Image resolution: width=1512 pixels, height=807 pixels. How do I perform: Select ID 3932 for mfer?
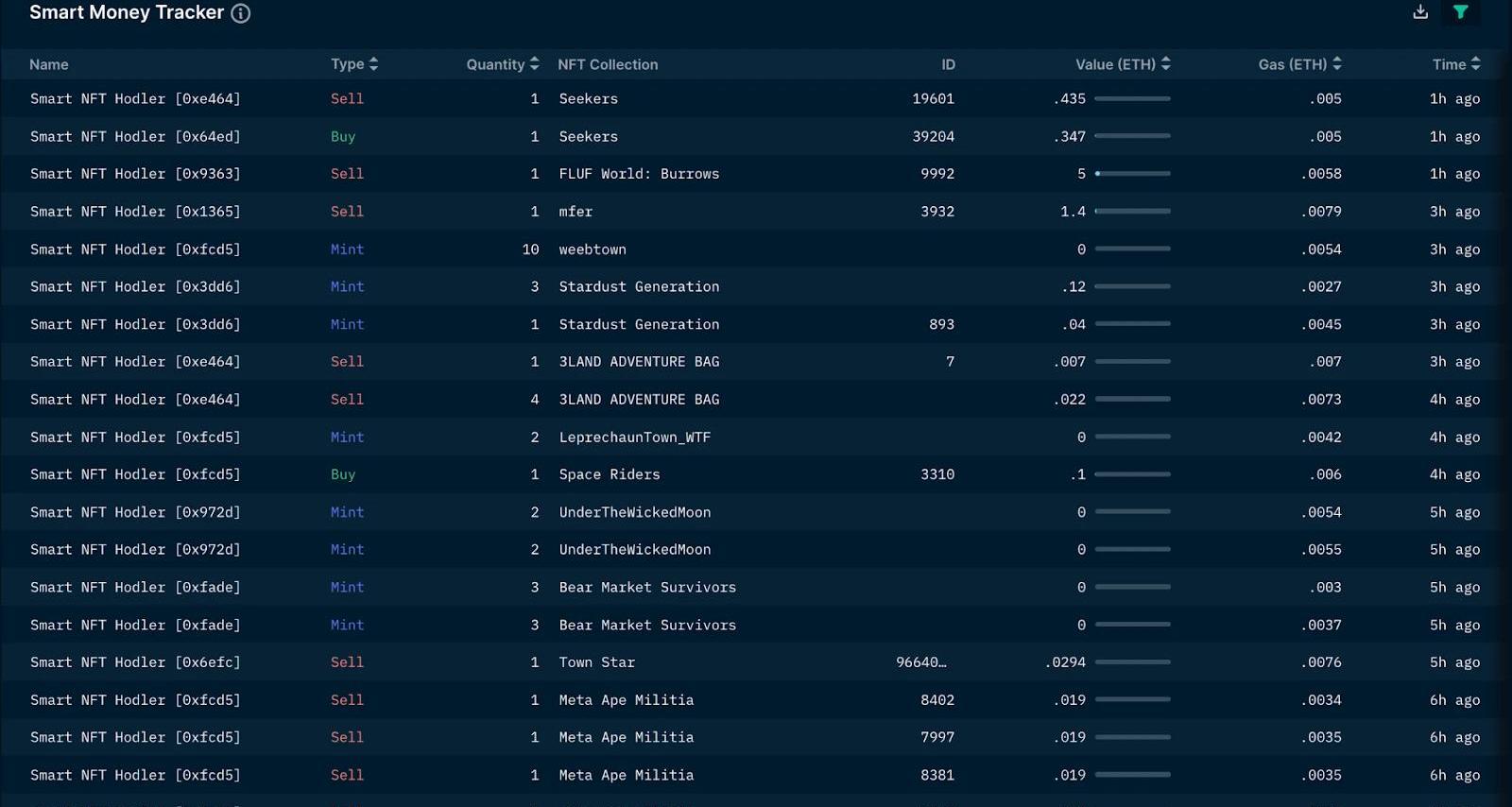(937, 212)
